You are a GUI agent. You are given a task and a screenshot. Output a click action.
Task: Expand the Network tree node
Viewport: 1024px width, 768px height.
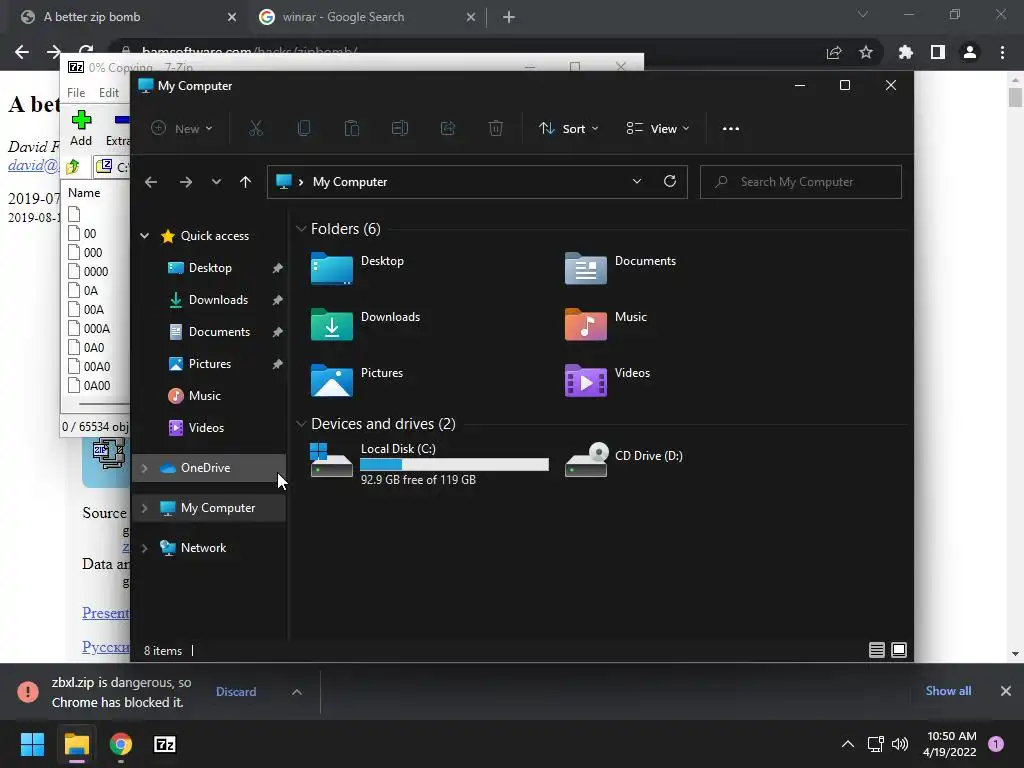(144, 548)
